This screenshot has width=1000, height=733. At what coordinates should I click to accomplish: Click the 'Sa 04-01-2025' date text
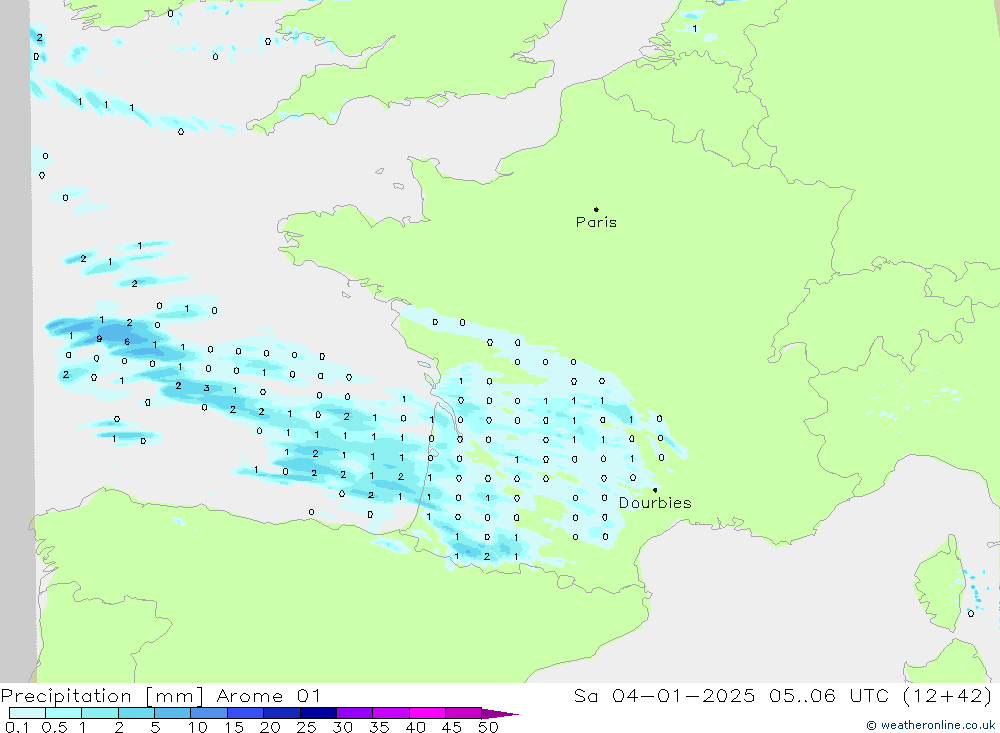coord(665,696)
